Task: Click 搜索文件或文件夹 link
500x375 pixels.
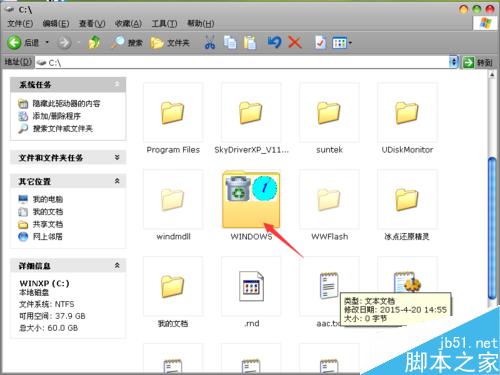Action: (x=62, y=128)
